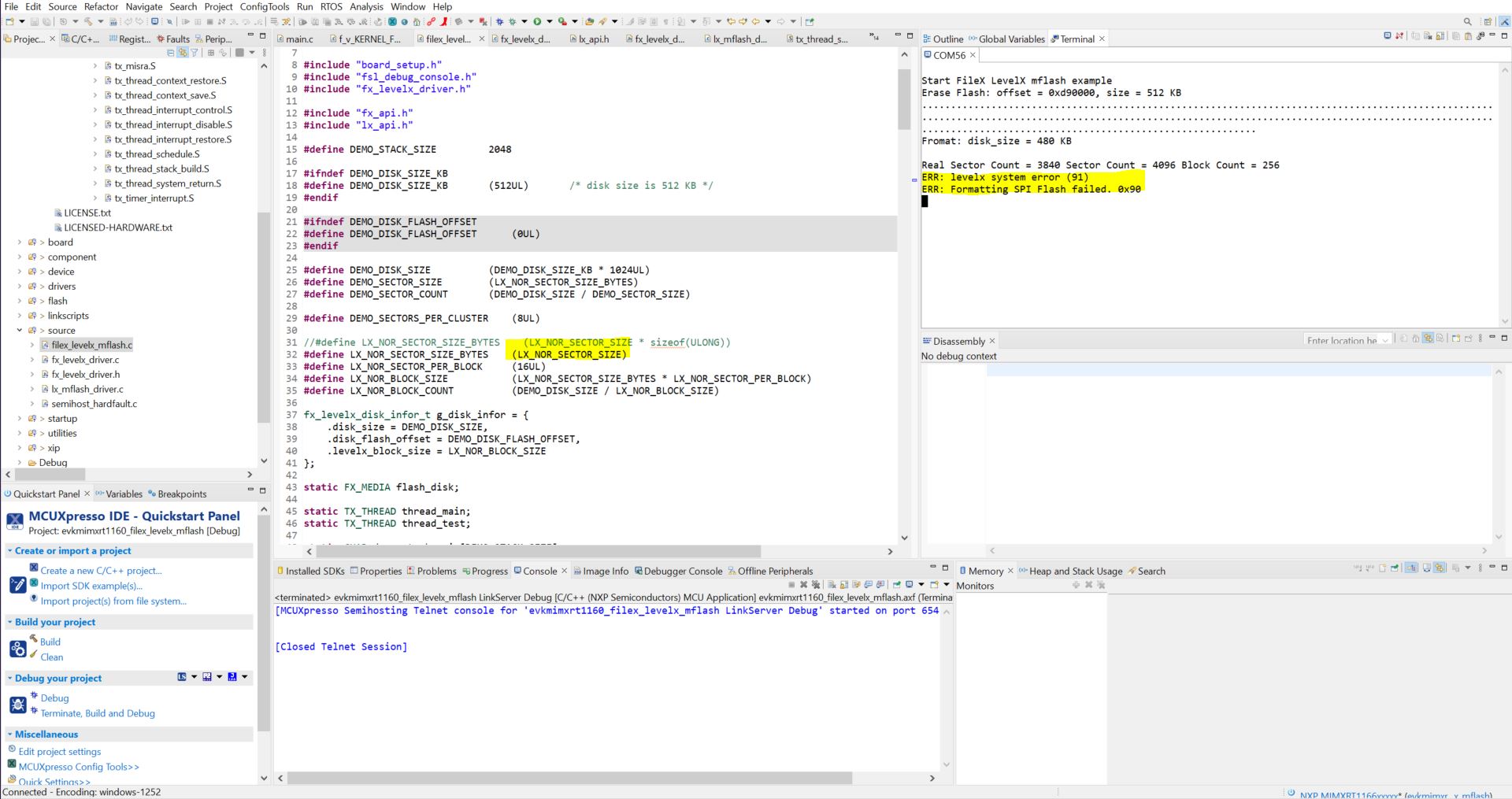Open the ConfigTools menu

coord(265,6)
